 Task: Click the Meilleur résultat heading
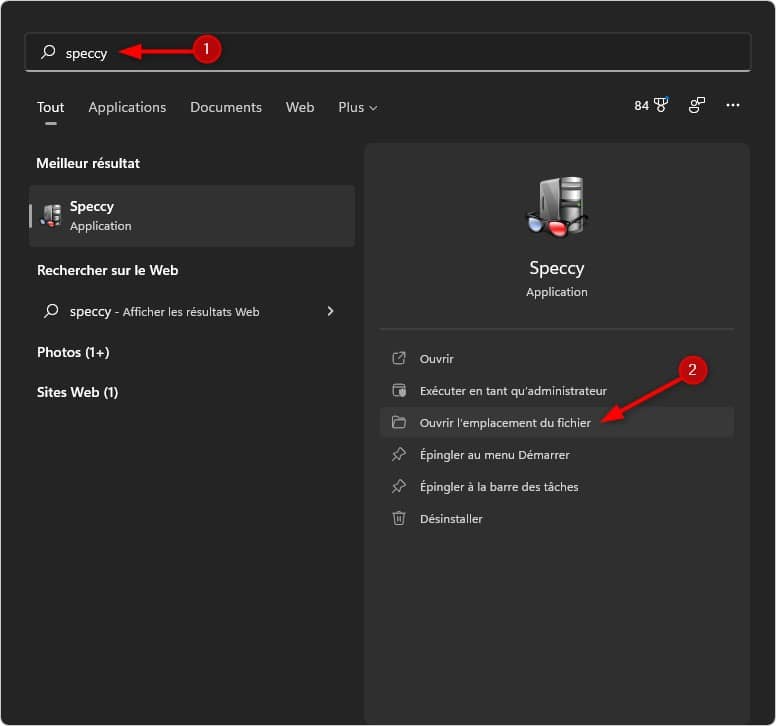pyautogui.click(x=88, y=163)
